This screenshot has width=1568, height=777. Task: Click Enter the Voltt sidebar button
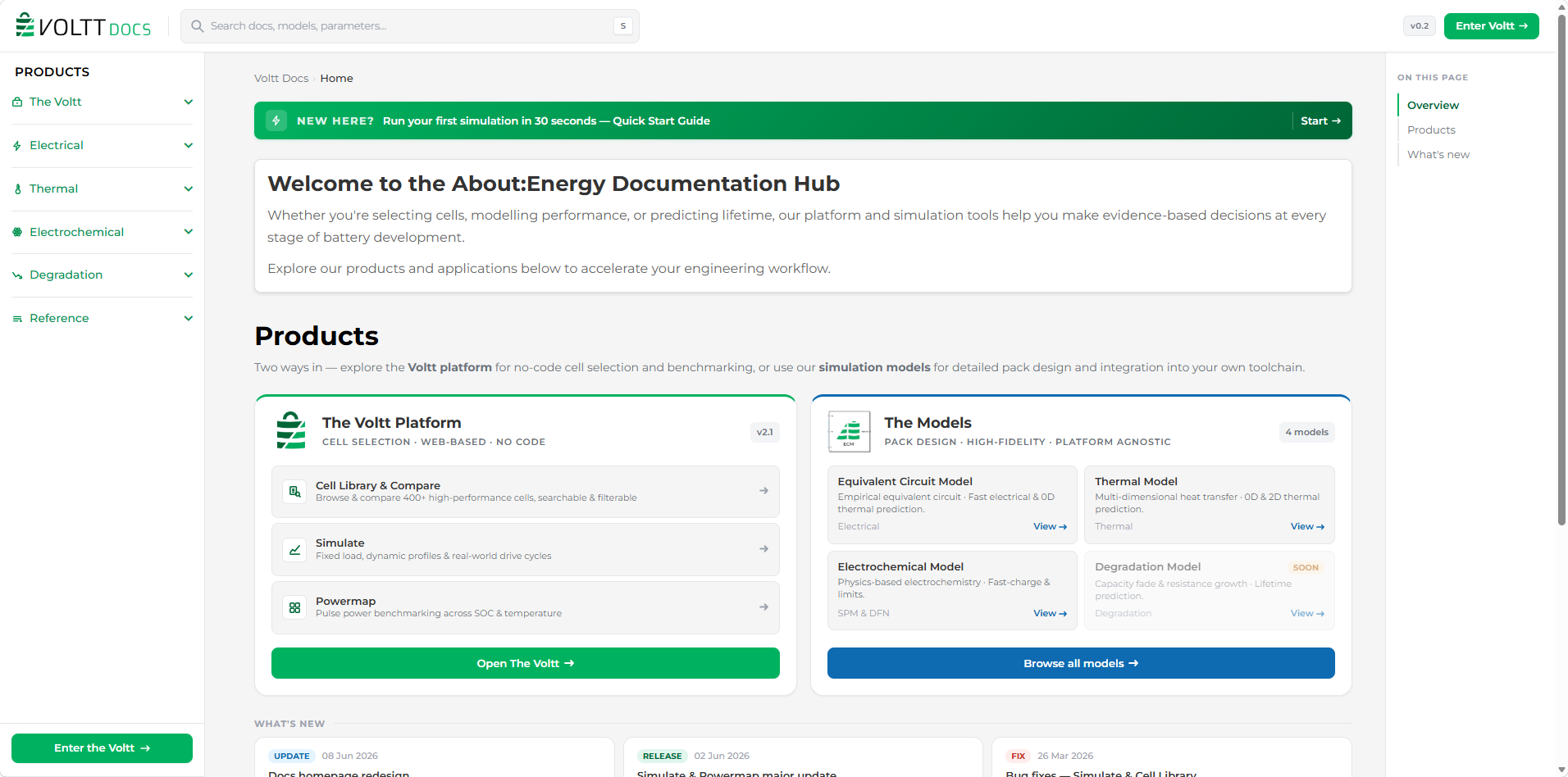pos(102,748)
